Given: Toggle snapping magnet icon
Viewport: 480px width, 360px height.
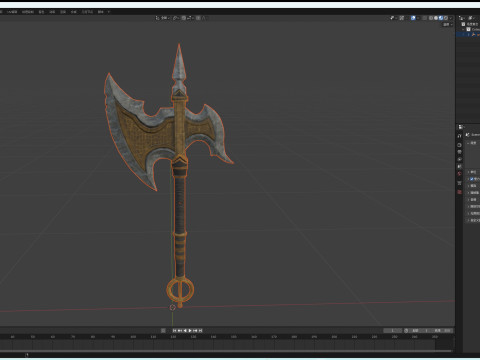Looking at the screenshot, I should 184,18.
